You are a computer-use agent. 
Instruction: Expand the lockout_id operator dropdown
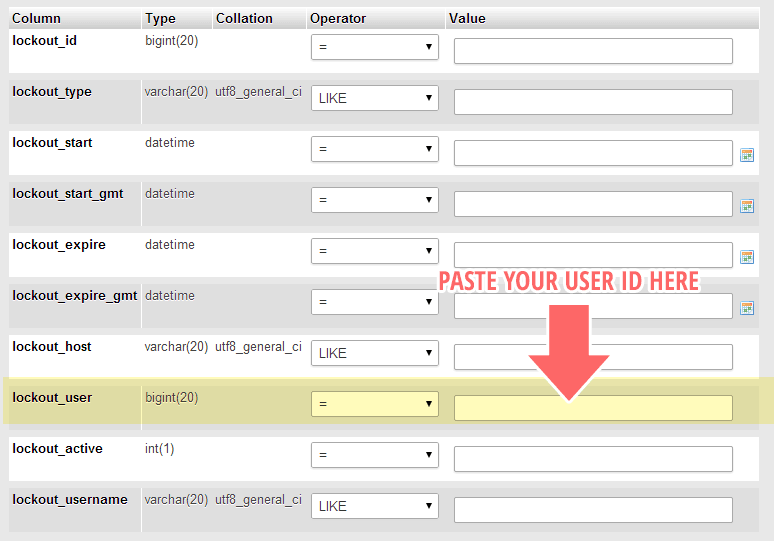374,47
